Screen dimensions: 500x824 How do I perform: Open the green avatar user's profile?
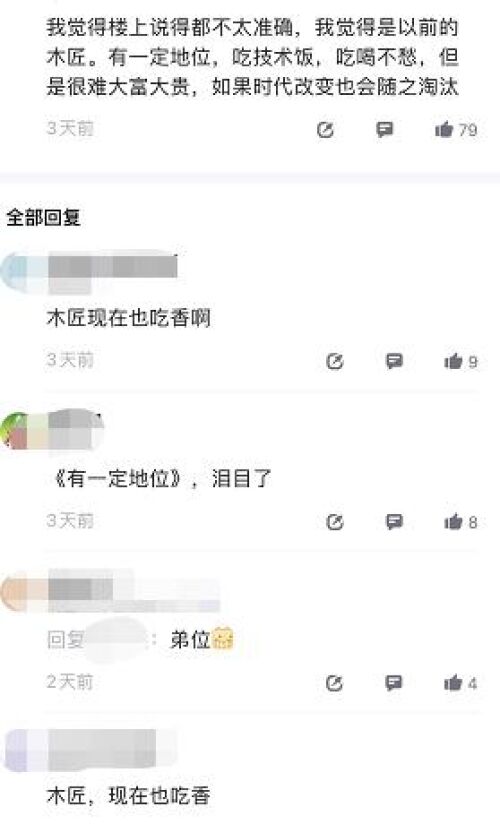click(x=15, y=431)
